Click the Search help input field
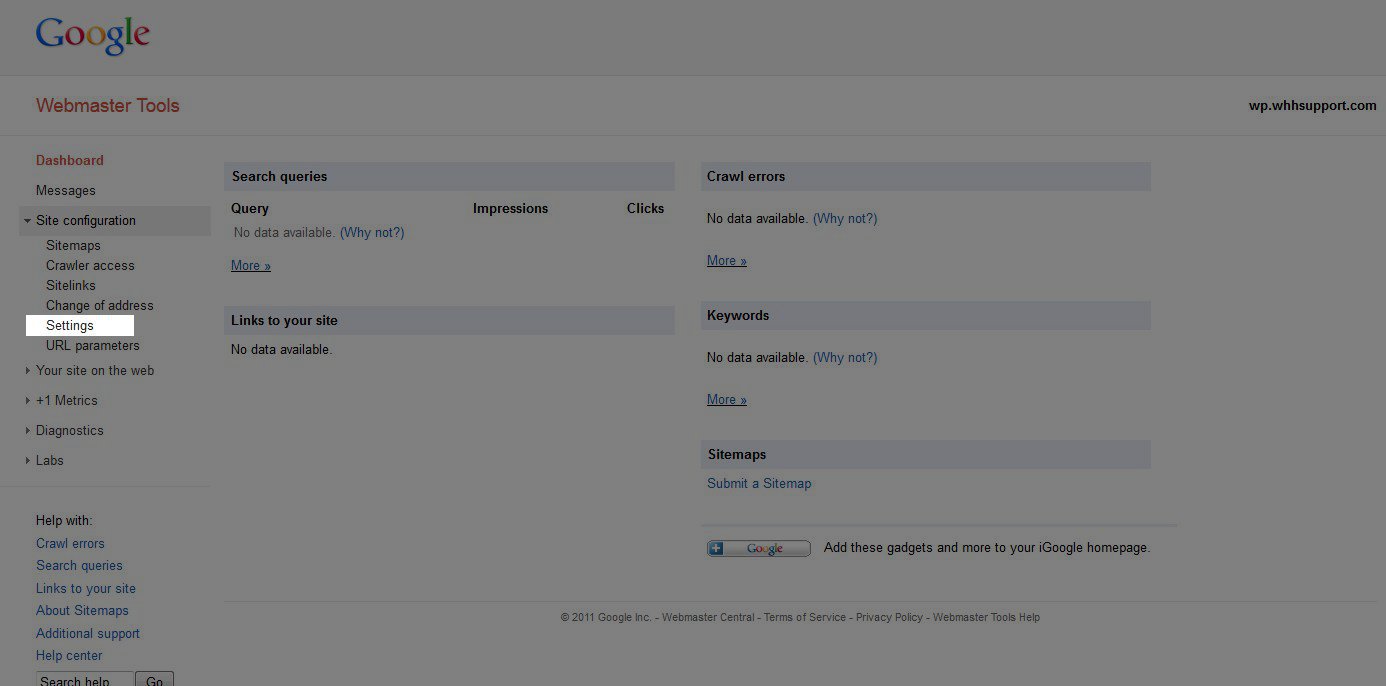The image size is (1386, 686). (x=84, y=680)
